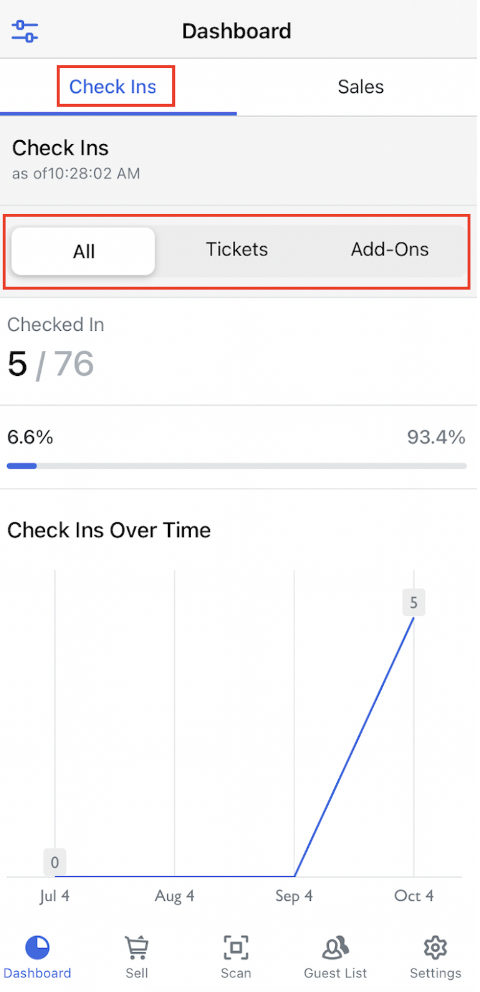480x992 pixels.
Task: Click the Oct 4 axis label
Action: coord(414,896)
